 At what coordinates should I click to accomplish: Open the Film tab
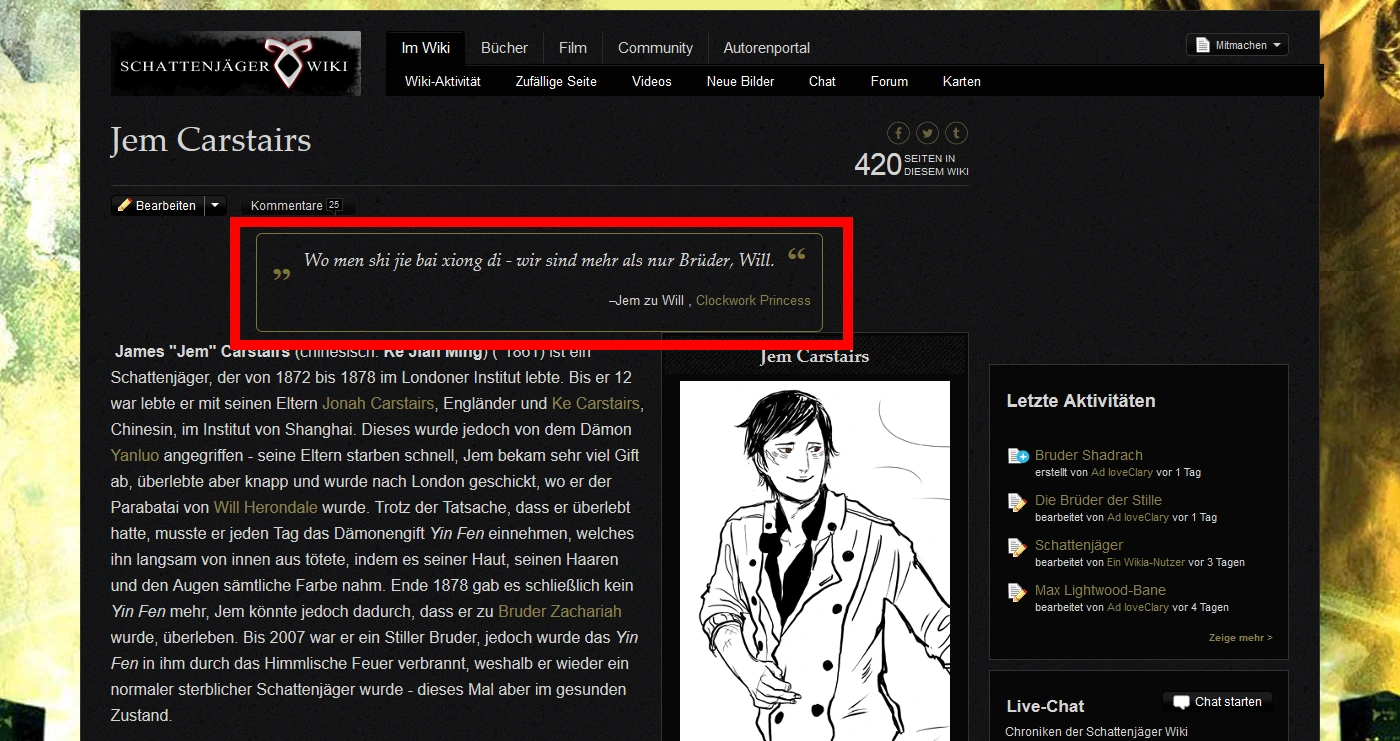(573, 47)
